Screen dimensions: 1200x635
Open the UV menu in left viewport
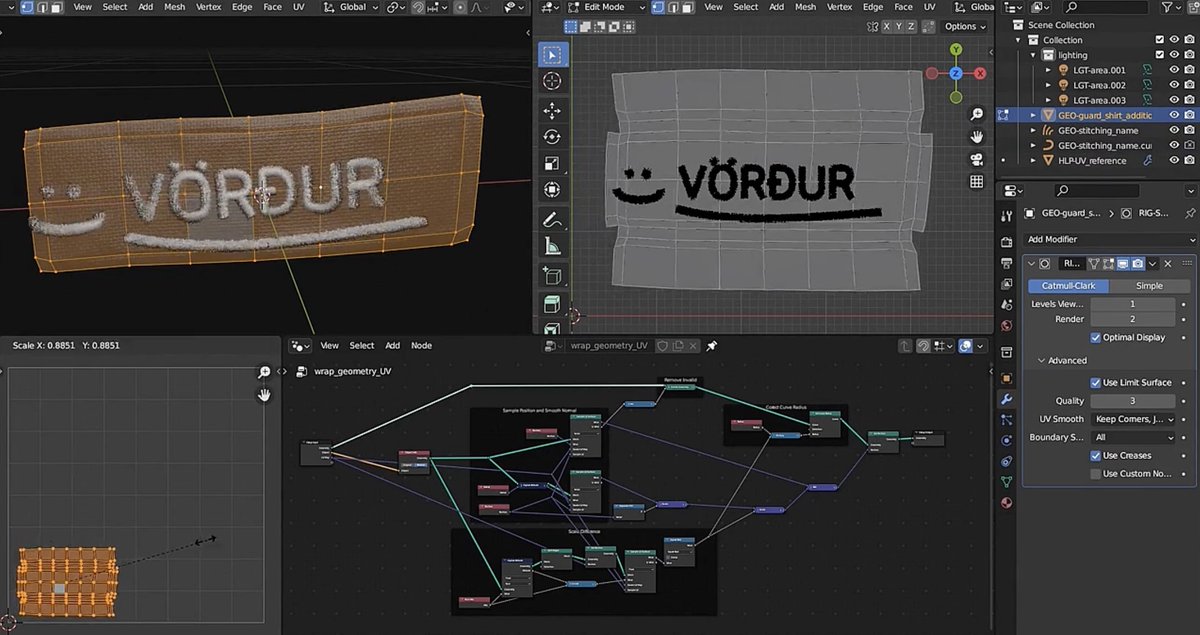pos(299,7)
